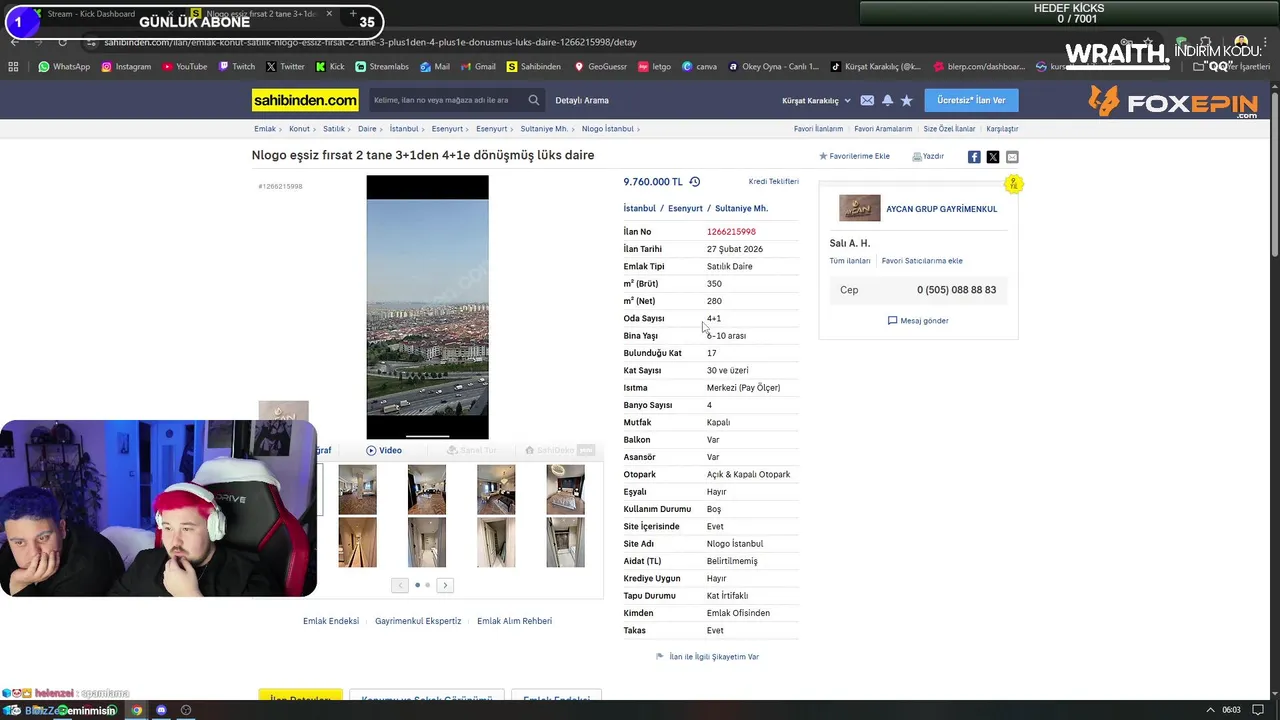
Task: Click Kredi Teklifleri link
Action: click(x=774, y=182)
